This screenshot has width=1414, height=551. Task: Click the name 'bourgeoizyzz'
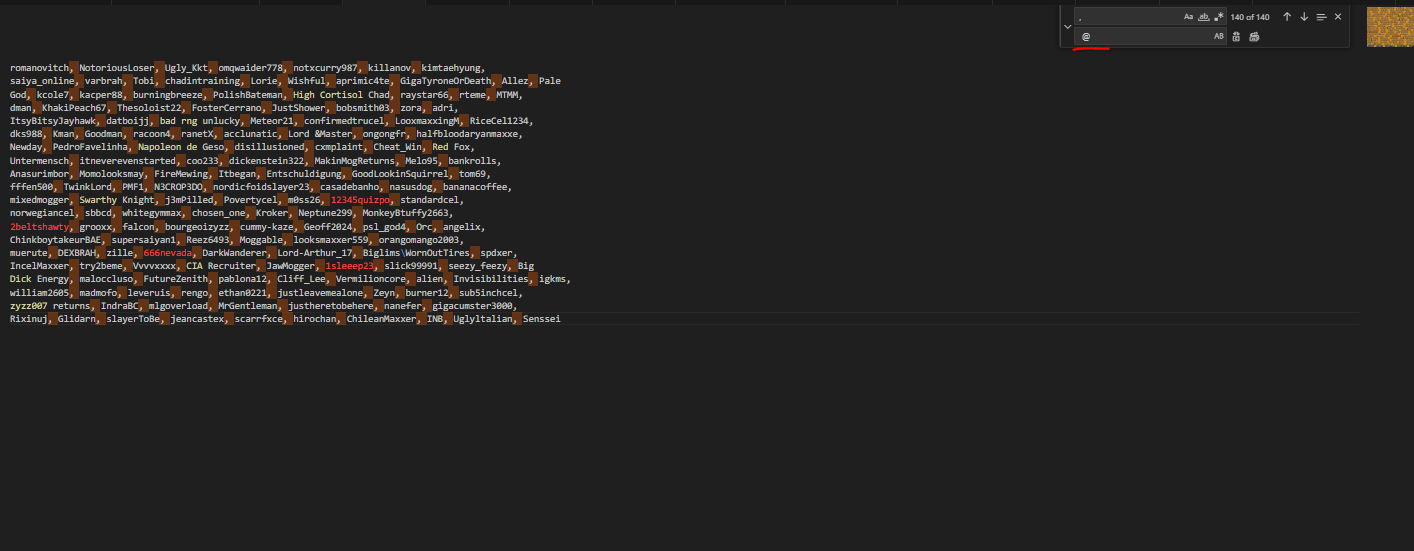tap(197, 227)
